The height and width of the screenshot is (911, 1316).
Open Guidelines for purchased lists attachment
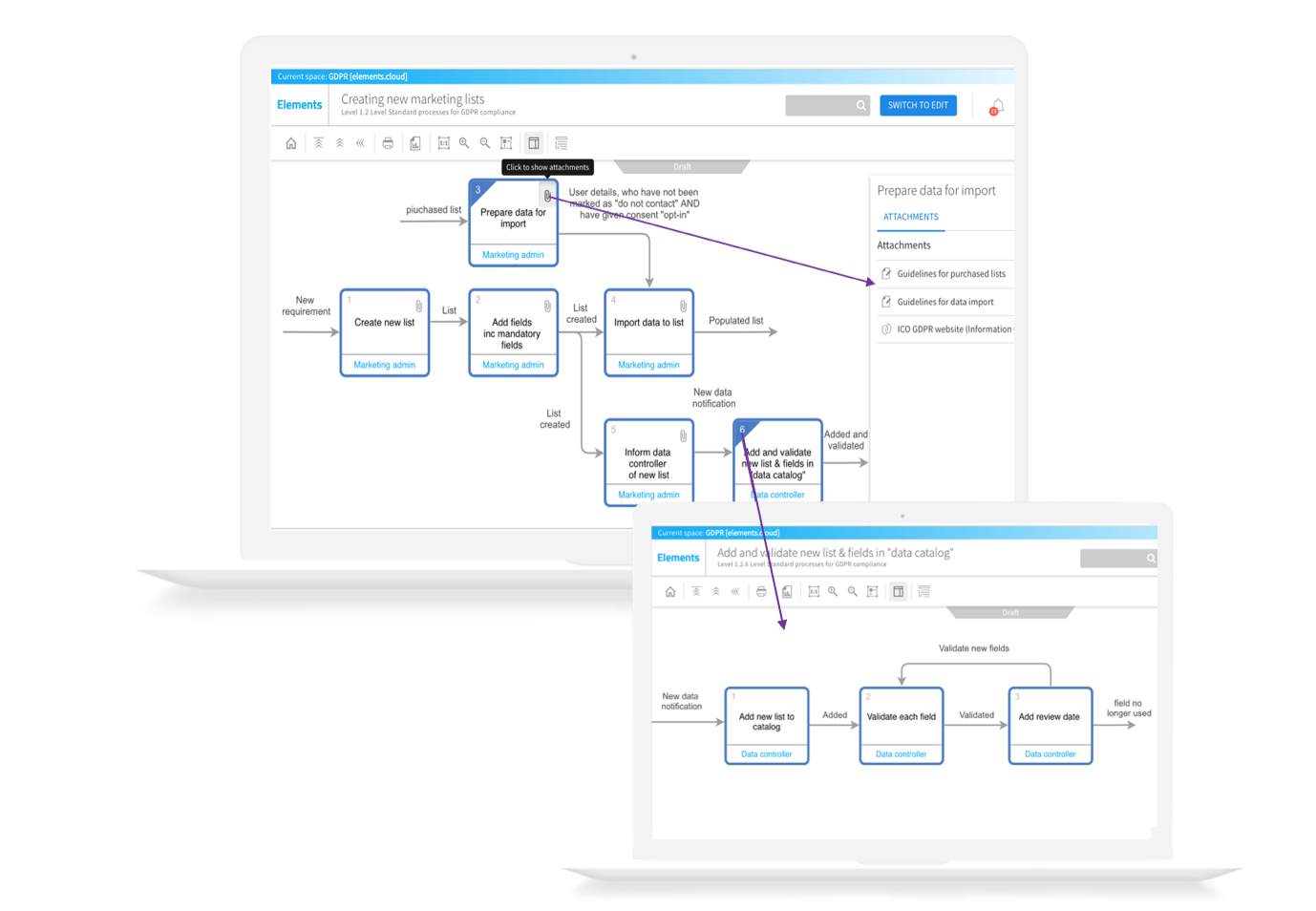[x=950, y=274]
